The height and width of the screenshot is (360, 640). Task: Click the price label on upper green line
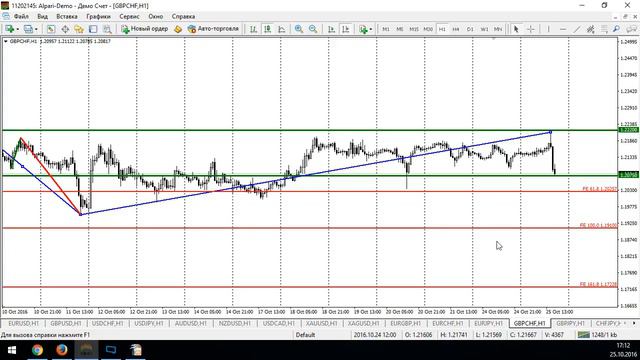(629, 130)
